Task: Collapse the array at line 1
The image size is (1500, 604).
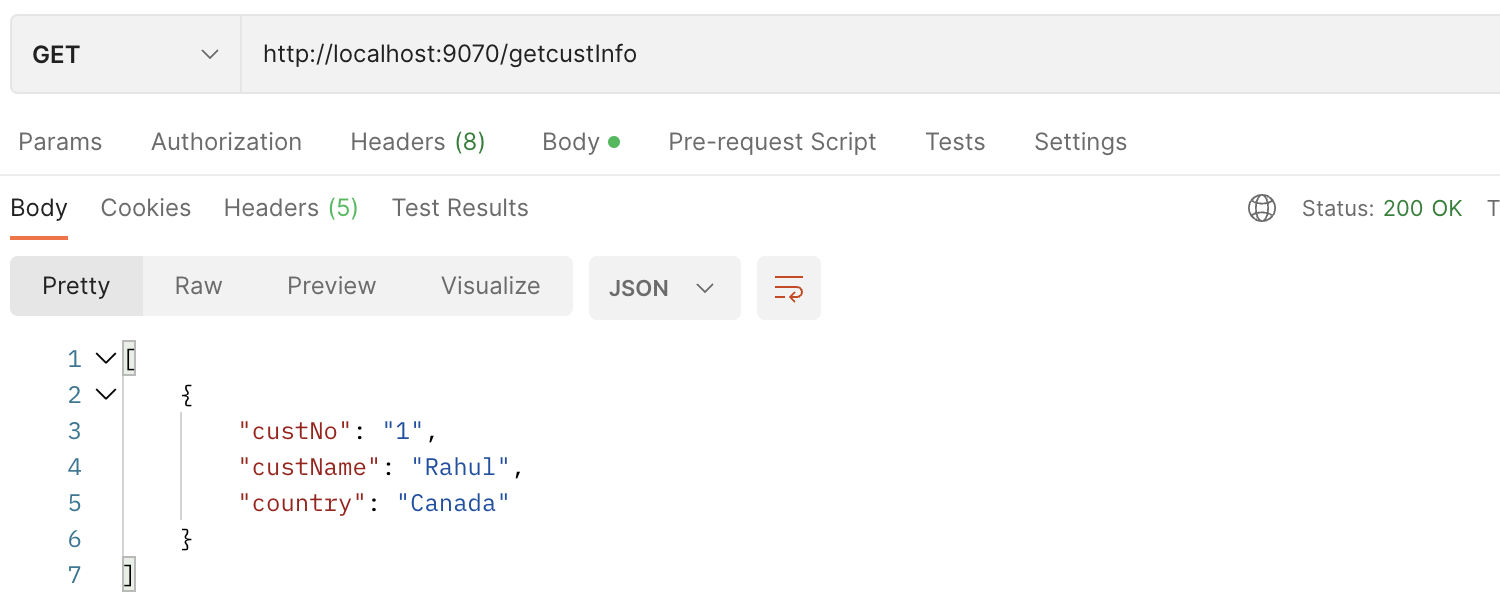Action: [x=106, y=358]
